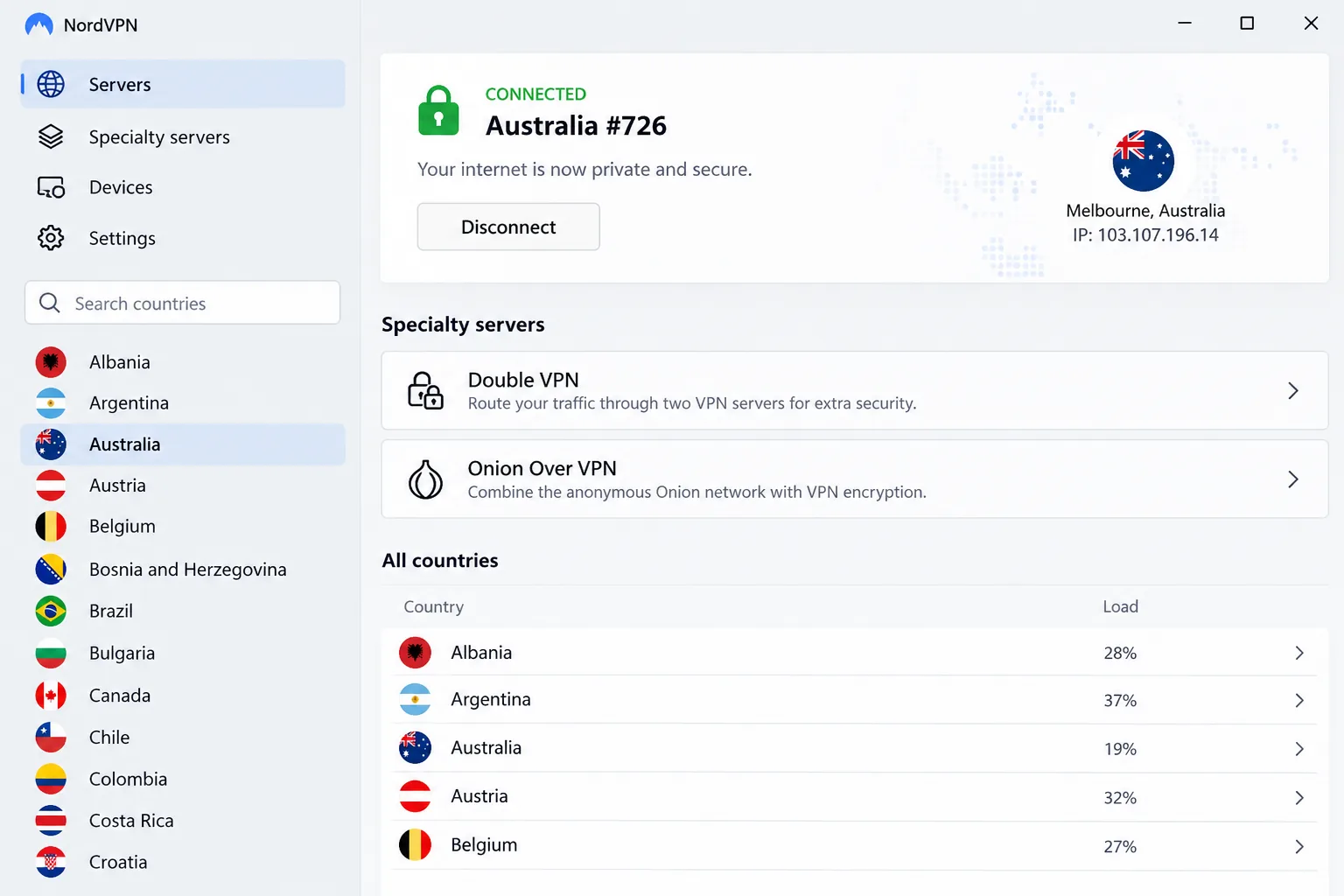Expand Argentina row chevron in table
Viewport: 1344px width, 896px height.
tap(1298, 700)
